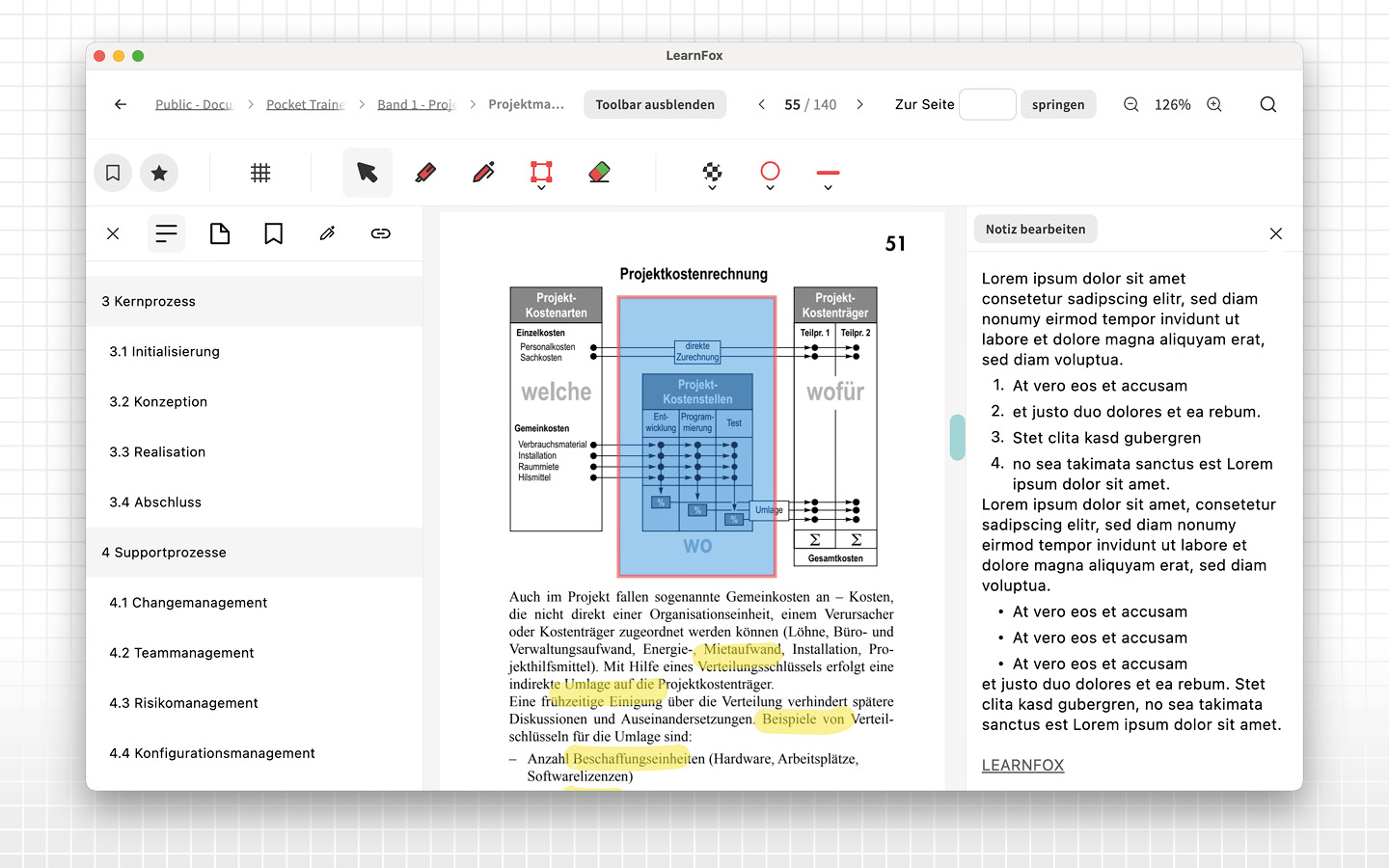
Task: Click the page title Projektkostenrechnung
Action: [x=694, y=274]
